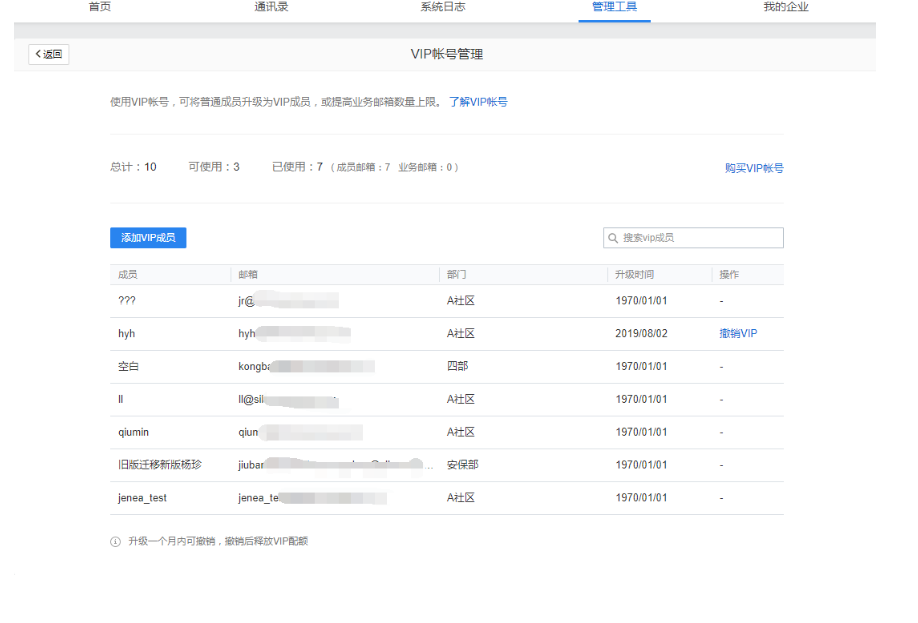Click the magnifier icon in search box
The width and height of the screenshot is (918, 623).
pyautogui.click(x=611, y=238)
